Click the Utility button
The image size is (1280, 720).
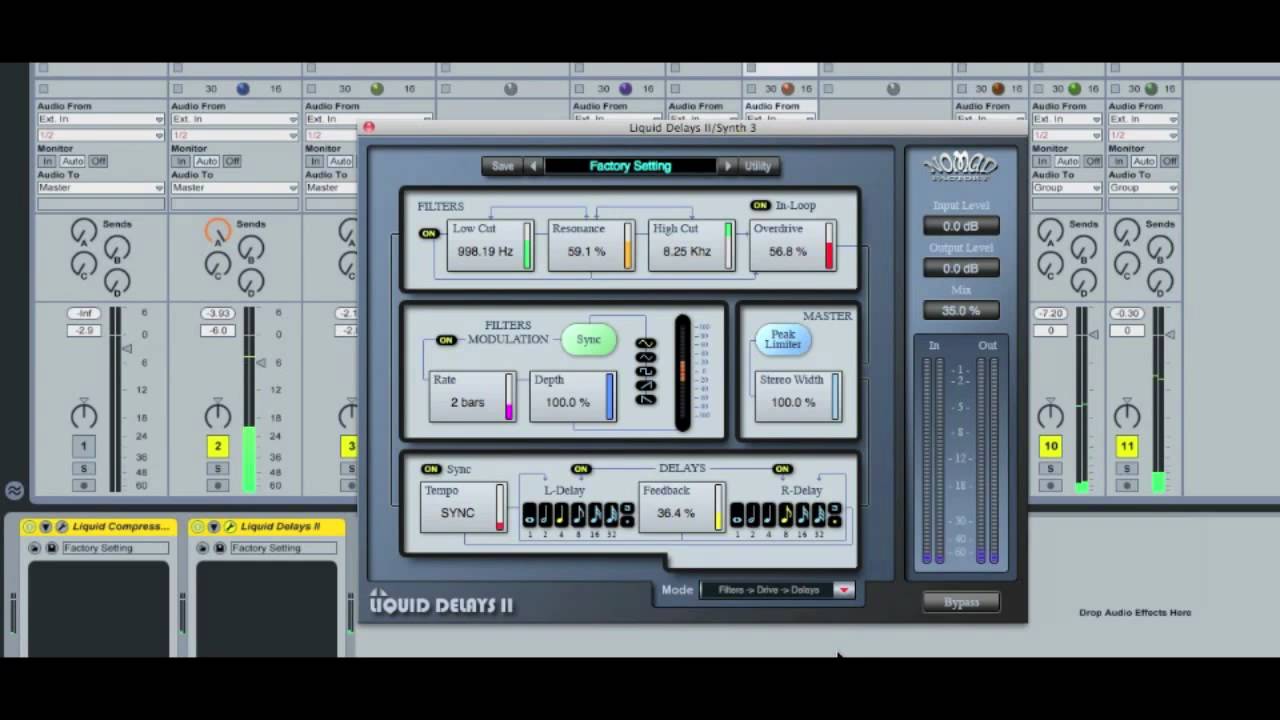(758, 166)
